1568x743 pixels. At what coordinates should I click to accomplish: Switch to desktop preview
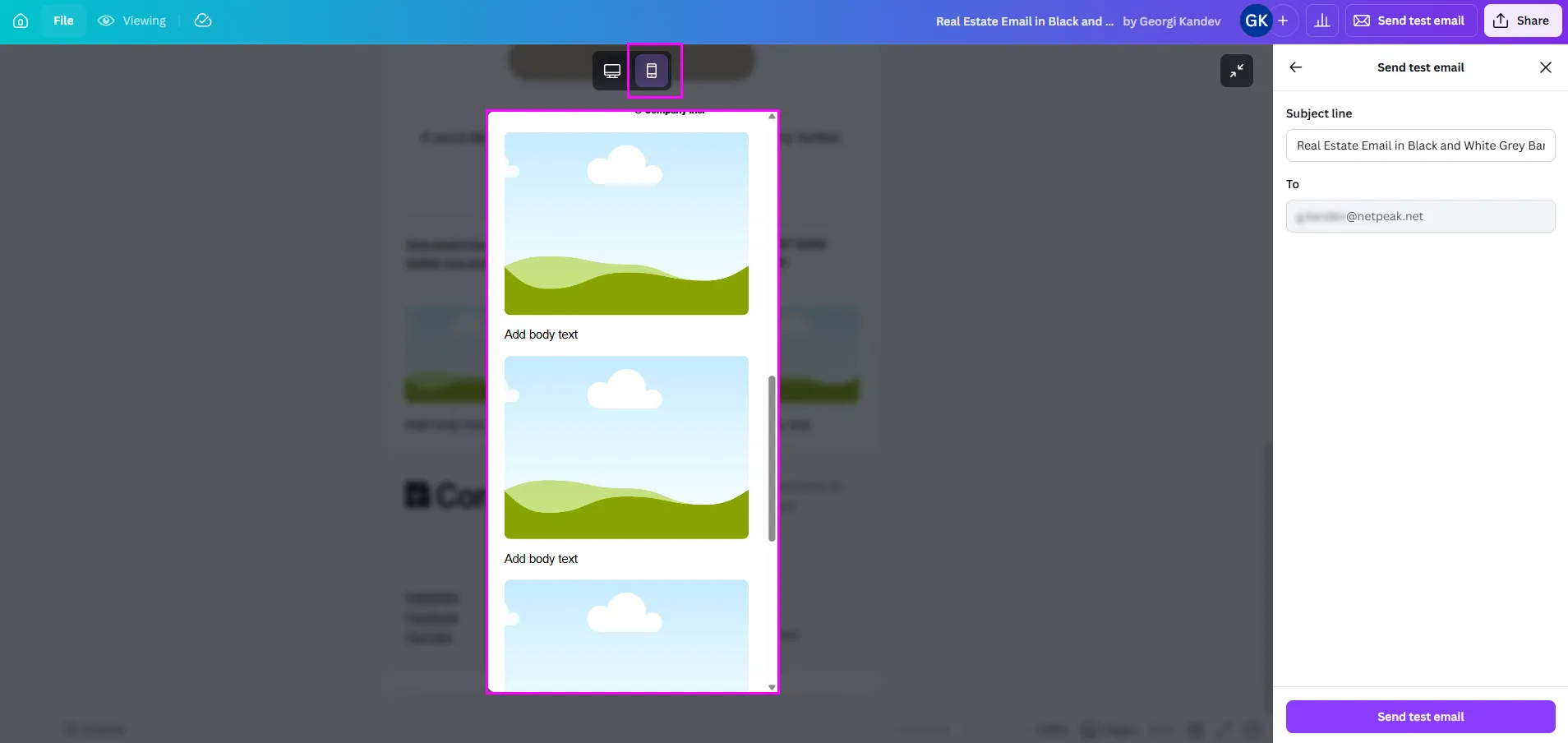[x=612, y=71]
